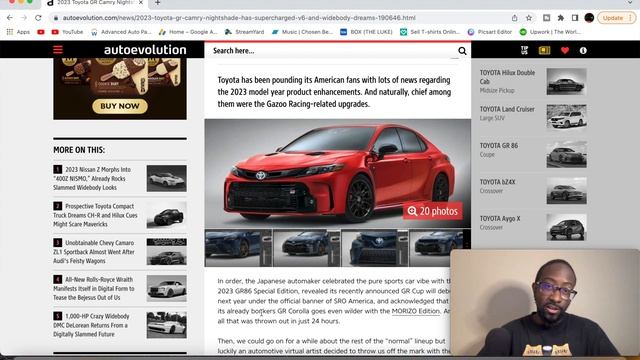Click the BUY NOW ad button
The width and height of the screenshot is (640, 360).
tap(120, 106)
